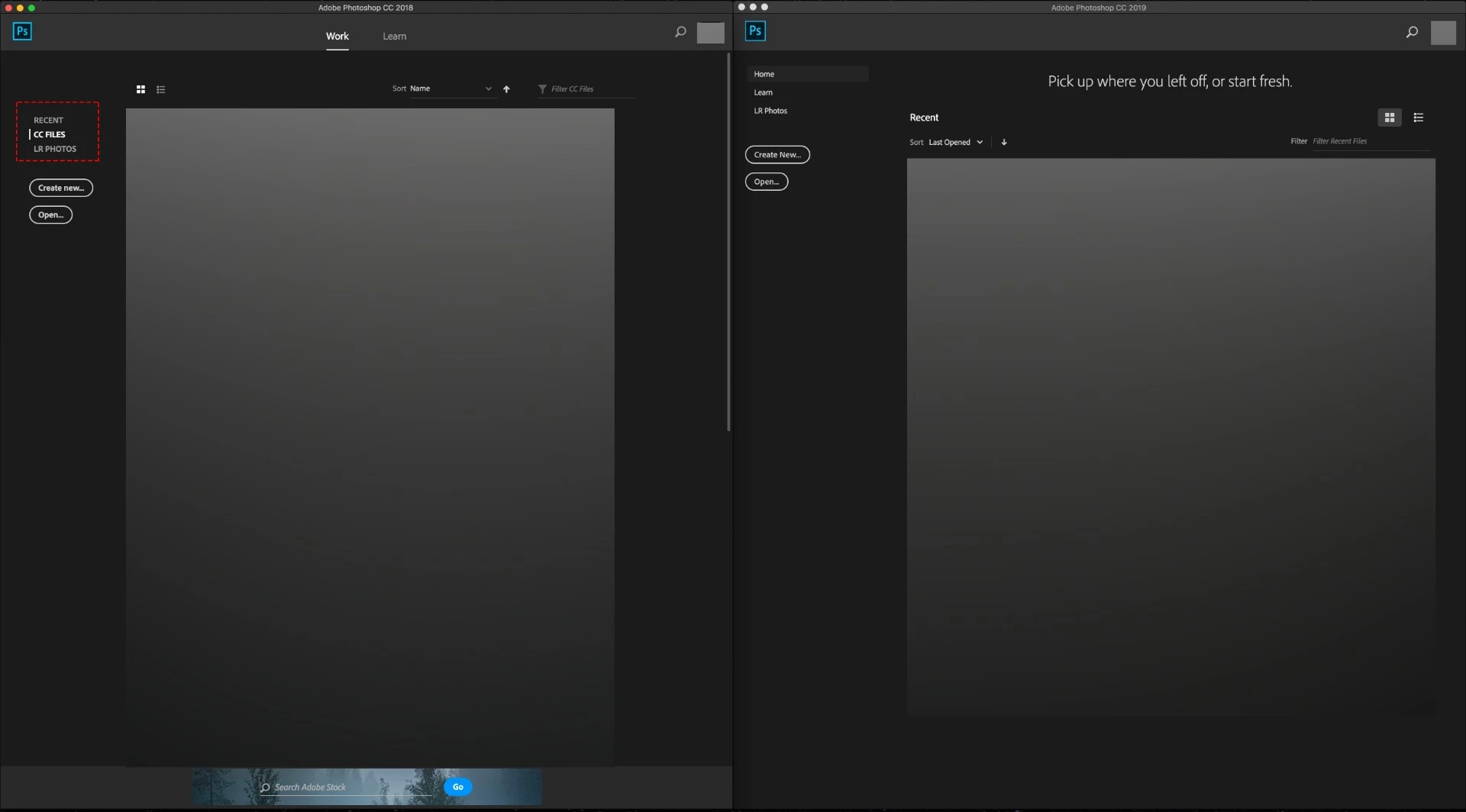
Task: Select the Work tab
Action: [x=337, y=36]
